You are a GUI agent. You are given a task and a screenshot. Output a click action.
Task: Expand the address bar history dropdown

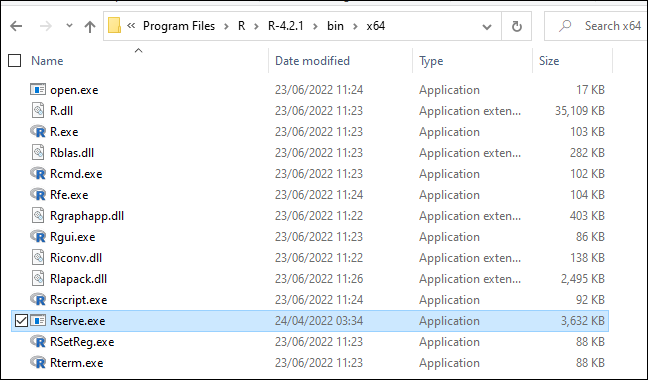(x=487, y=27)
